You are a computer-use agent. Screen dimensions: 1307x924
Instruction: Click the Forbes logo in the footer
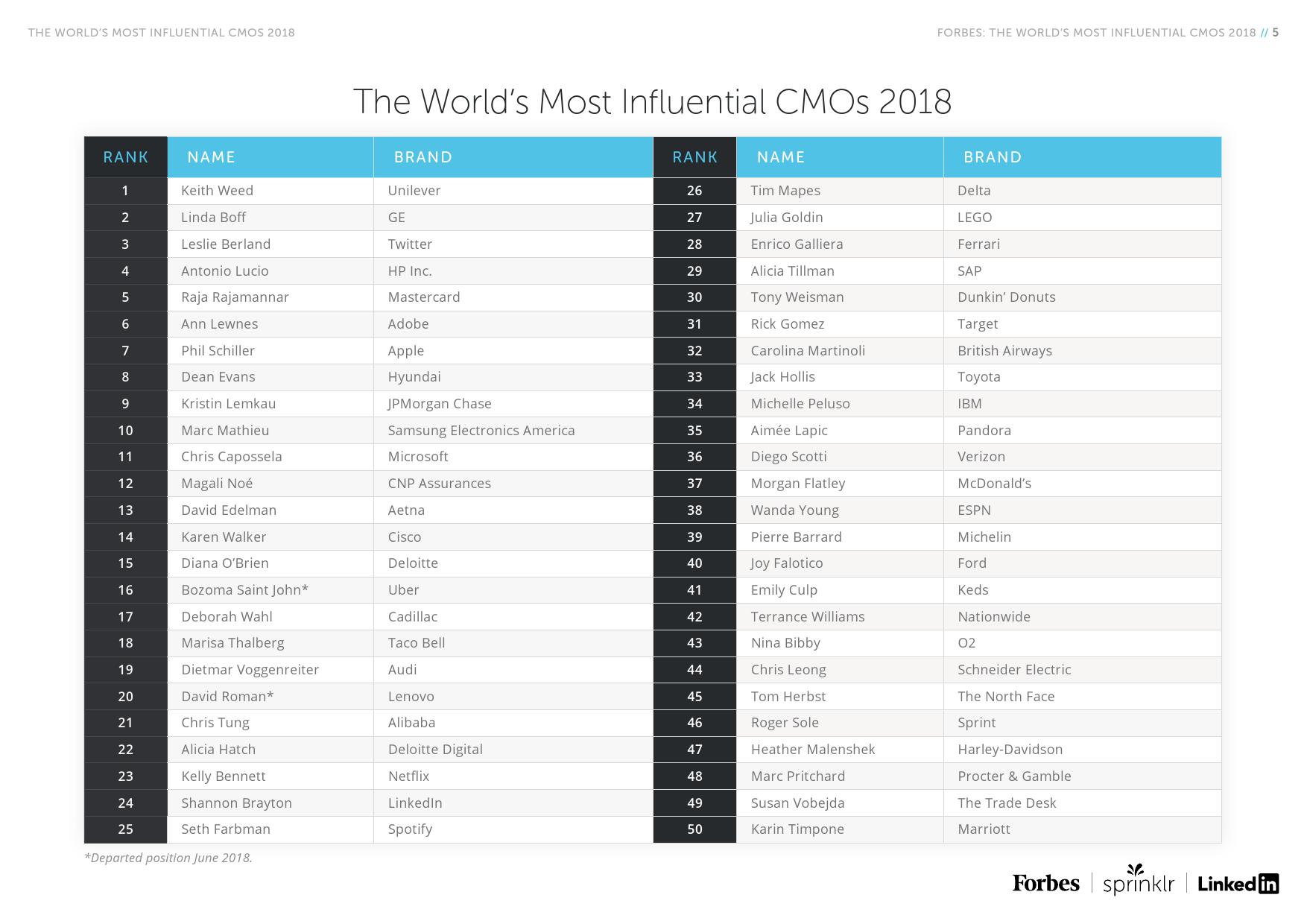(x=1045, y=884)
